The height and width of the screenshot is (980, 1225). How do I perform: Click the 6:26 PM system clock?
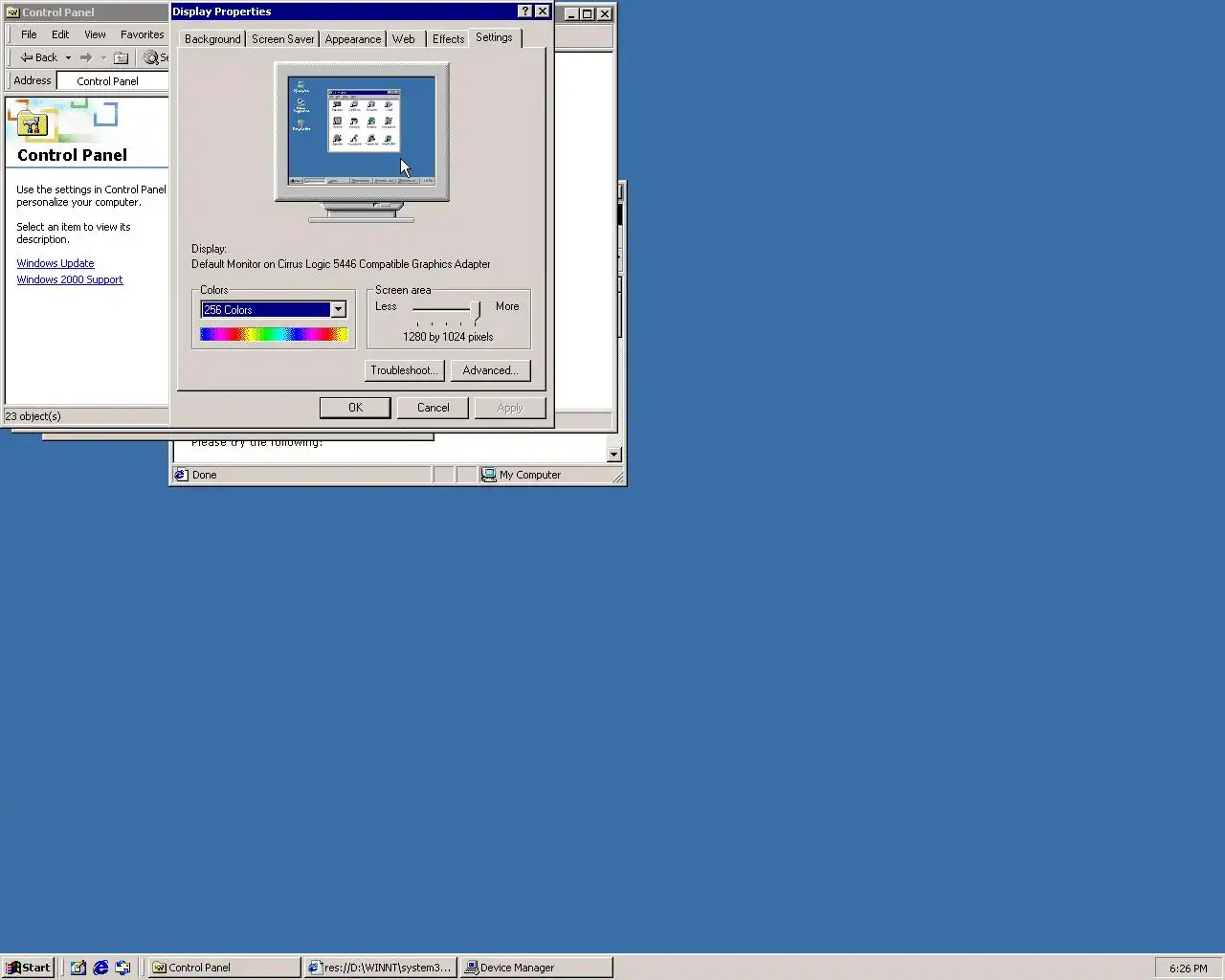(x=1188, y=969)
